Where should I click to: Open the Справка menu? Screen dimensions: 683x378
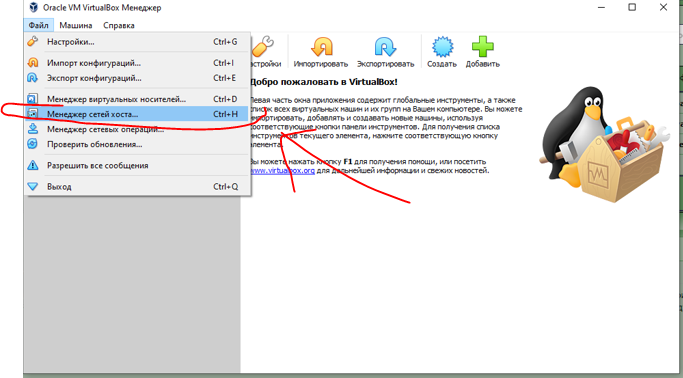point(119,25)
